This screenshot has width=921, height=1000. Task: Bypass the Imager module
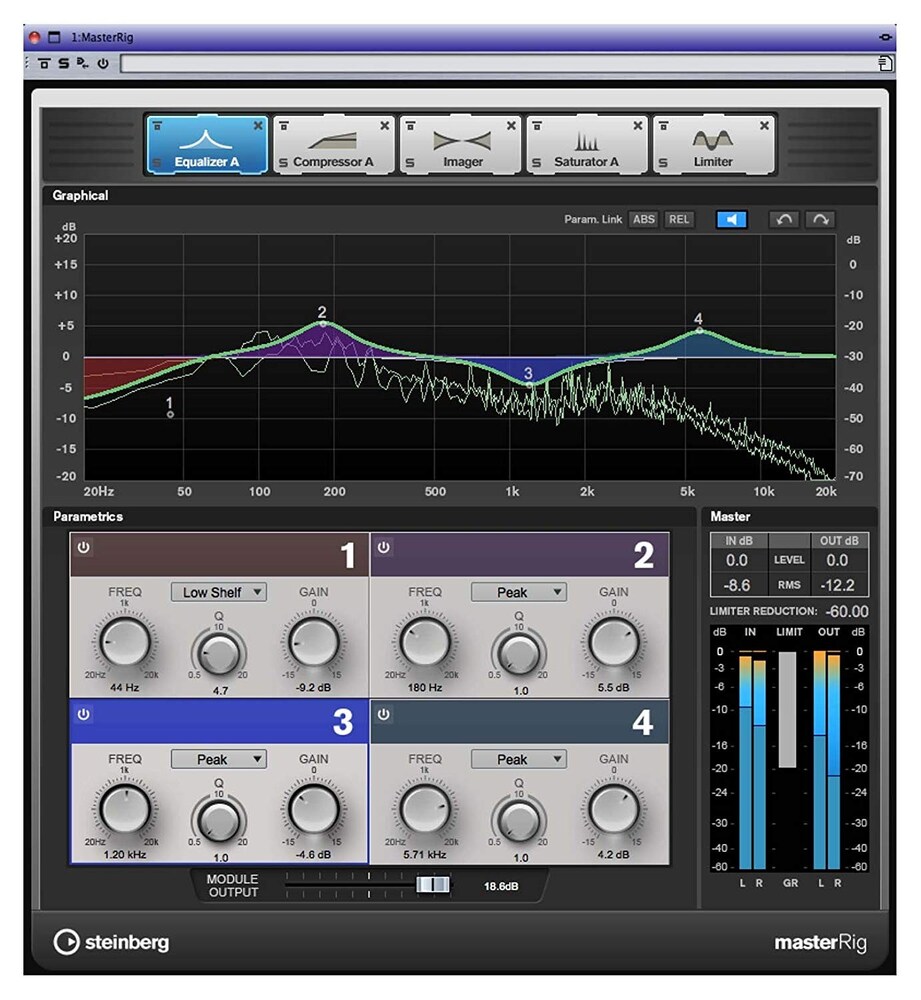pos(410,126)
